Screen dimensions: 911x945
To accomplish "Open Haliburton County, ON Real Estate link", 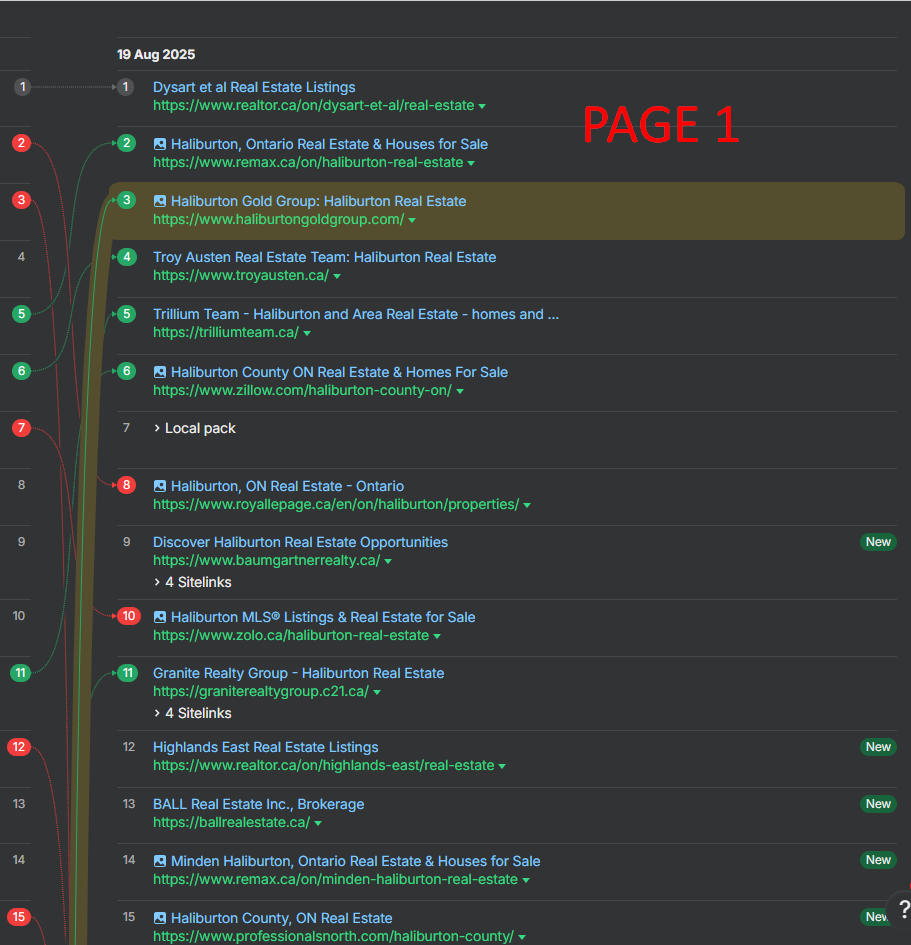I will pos(281,918).
